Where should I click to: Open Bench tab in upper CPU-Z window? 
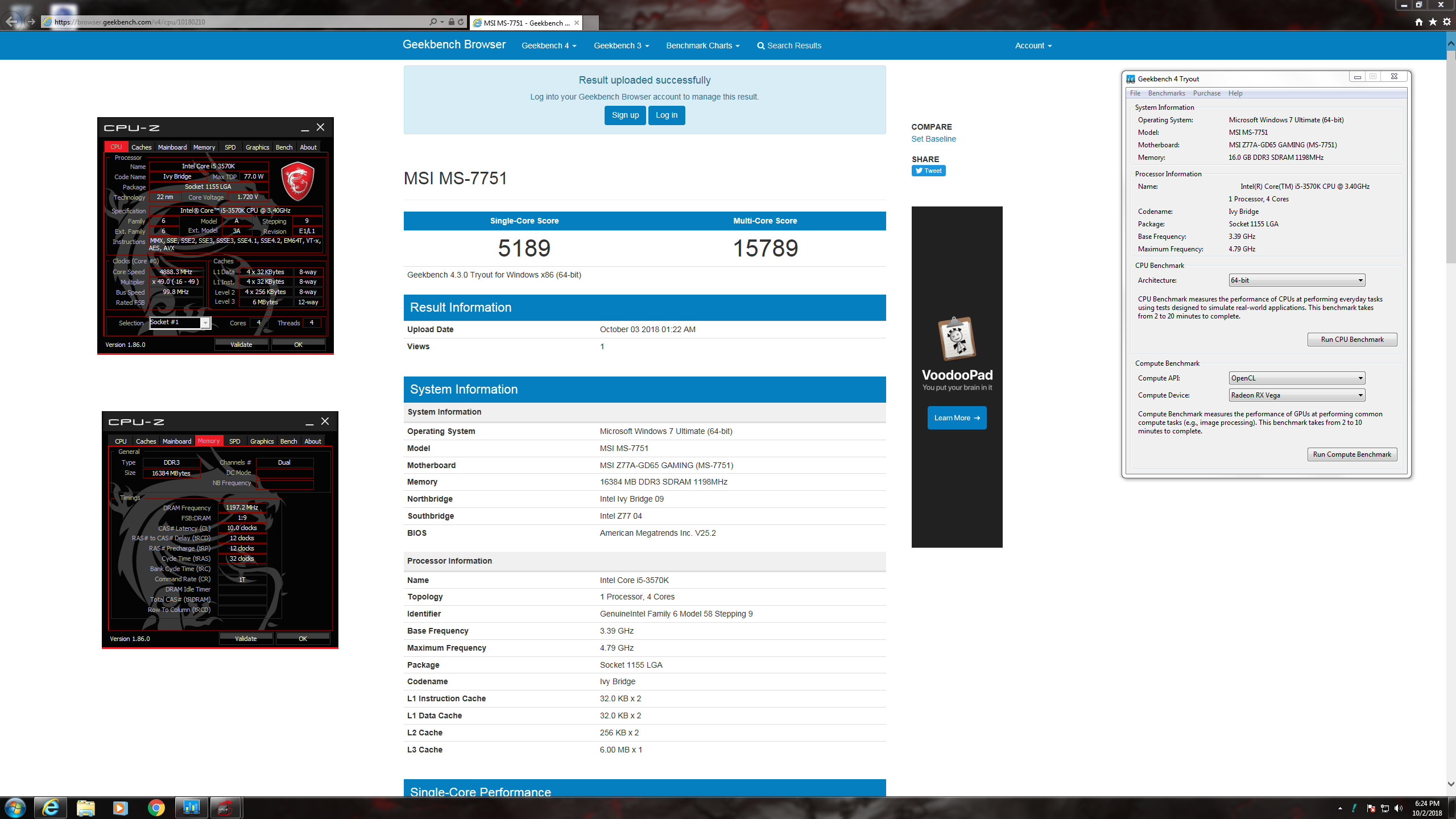(x=284, y=147)
